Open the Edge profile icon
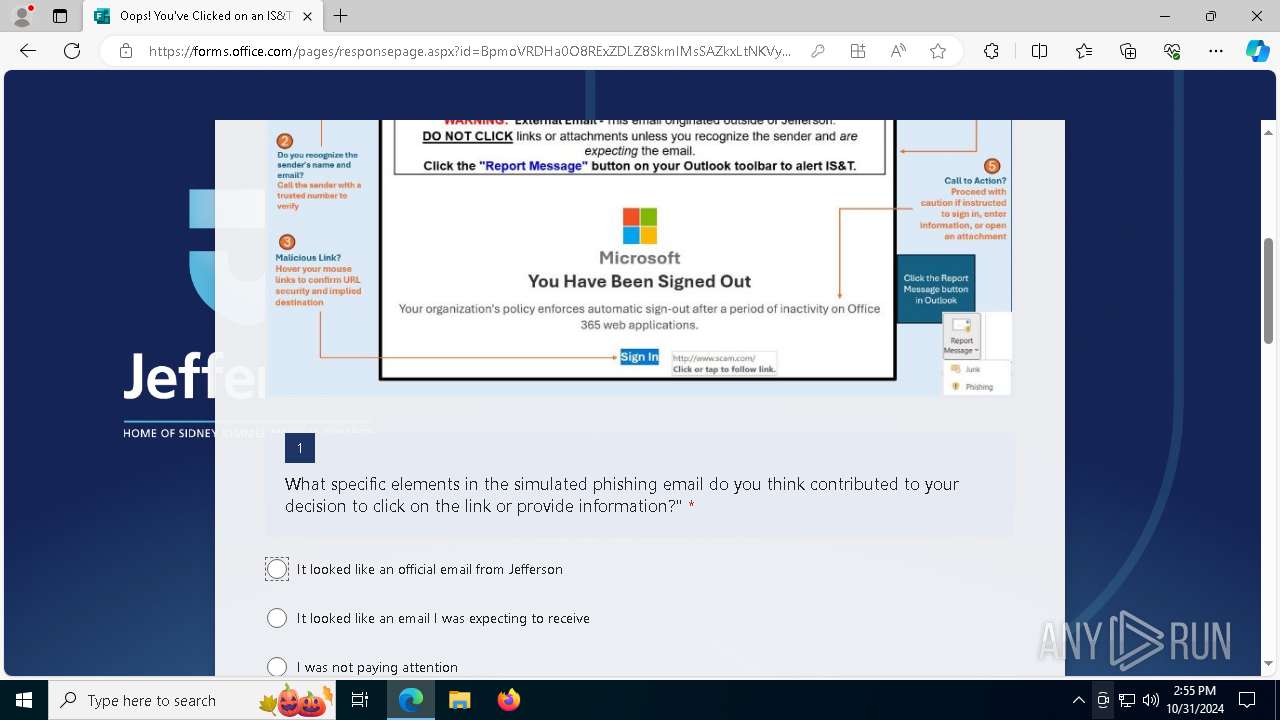1280x720 pixels. pos(22,16)
